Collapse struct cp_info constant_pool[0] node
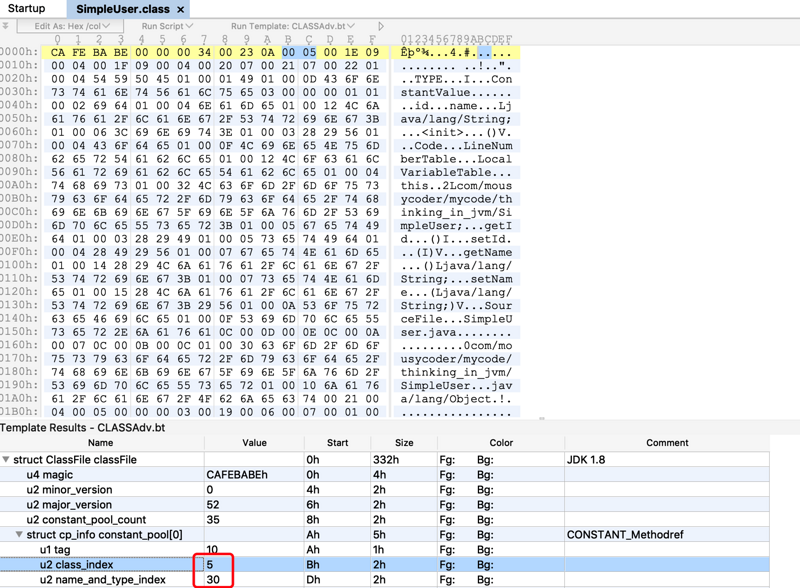The width and height of the screenshot is (800, 588). [x=19, y=534]
